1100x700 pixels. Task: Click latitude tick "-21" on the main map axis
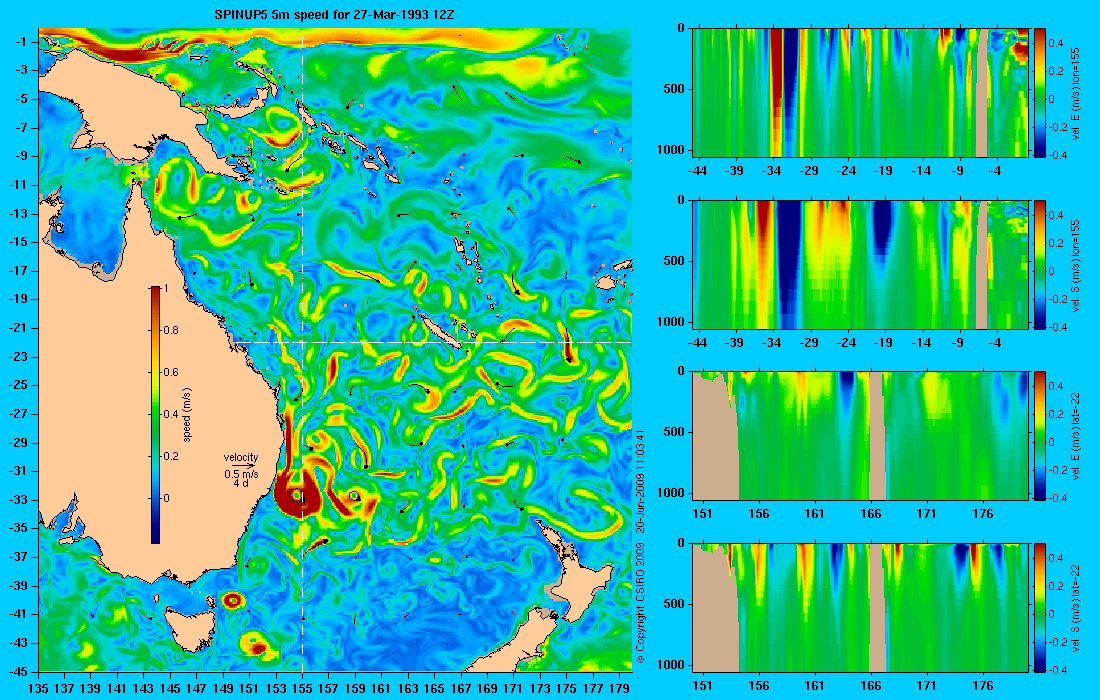[20, 328]
